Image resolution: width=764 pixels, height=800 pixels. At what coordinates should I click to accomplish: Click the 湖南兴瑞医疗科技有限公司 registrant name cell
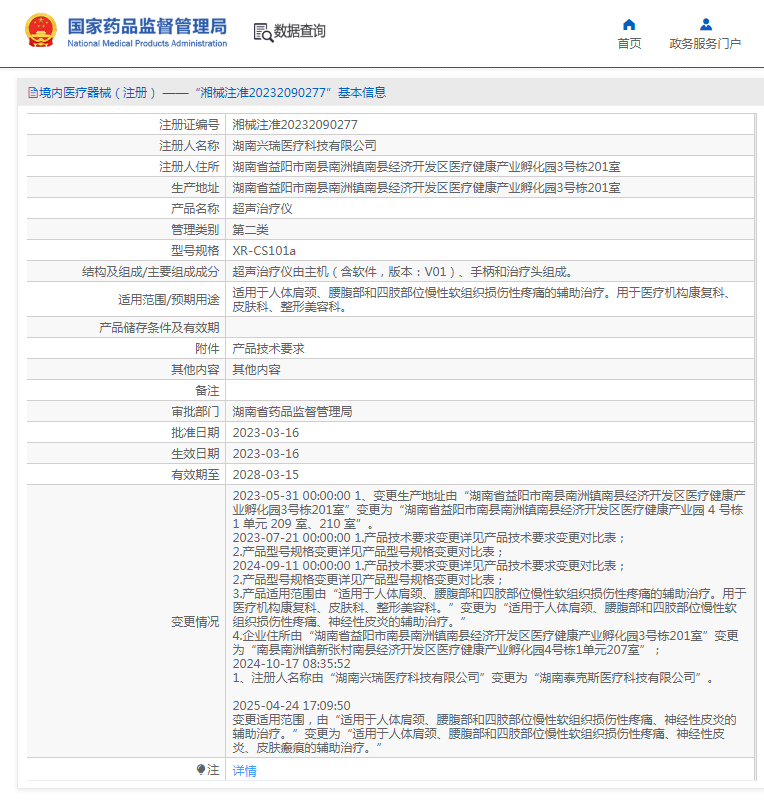[304, 145]
